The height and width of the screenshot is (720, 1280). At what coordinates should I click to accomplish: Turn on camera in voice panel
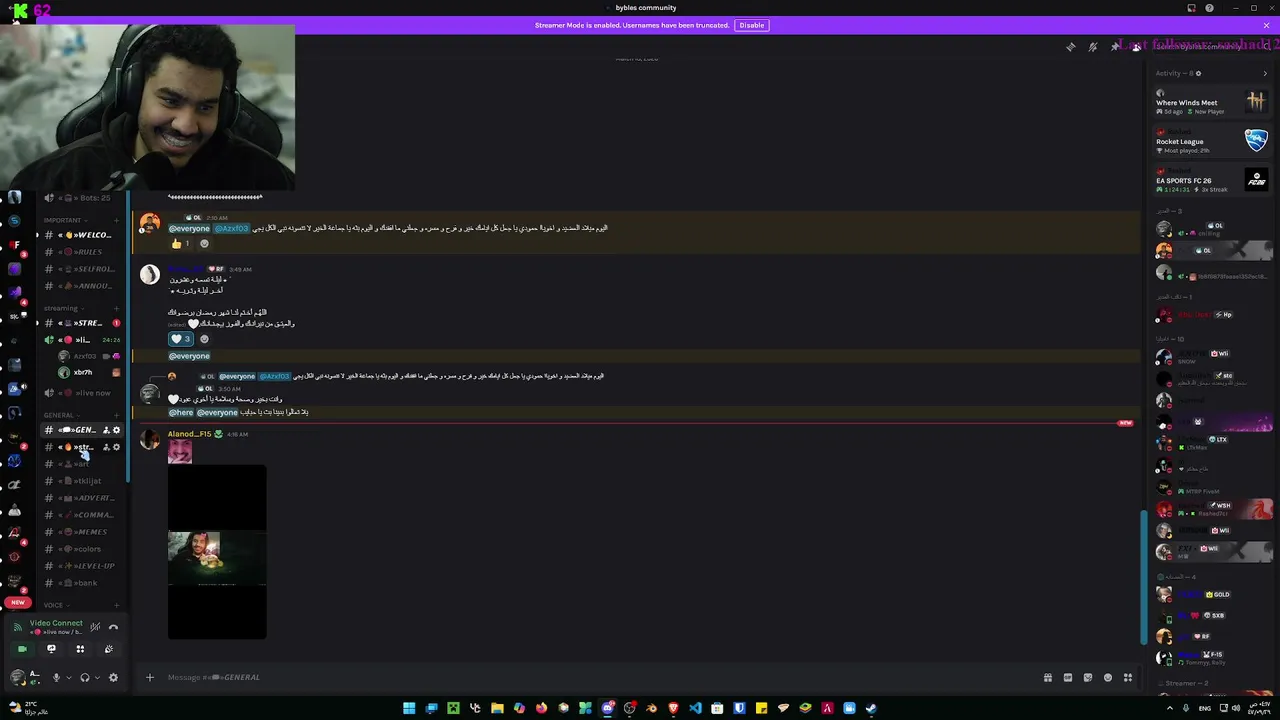click(x=22, y=649)
